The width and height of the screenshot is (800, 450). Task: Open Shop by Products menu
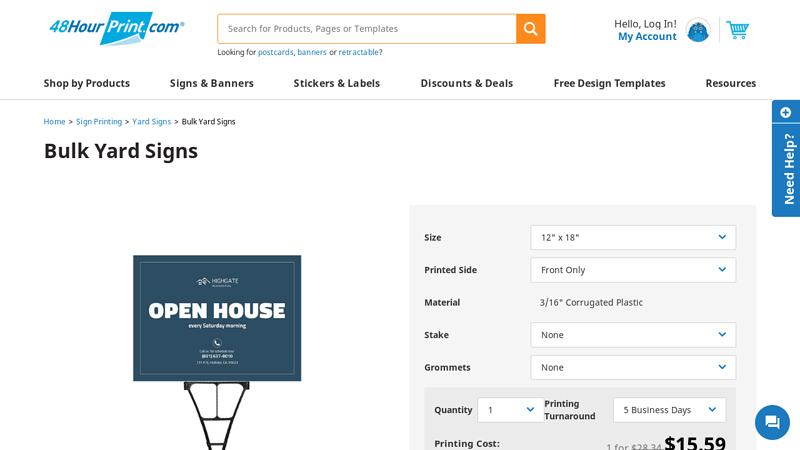[x=87, y=83]
